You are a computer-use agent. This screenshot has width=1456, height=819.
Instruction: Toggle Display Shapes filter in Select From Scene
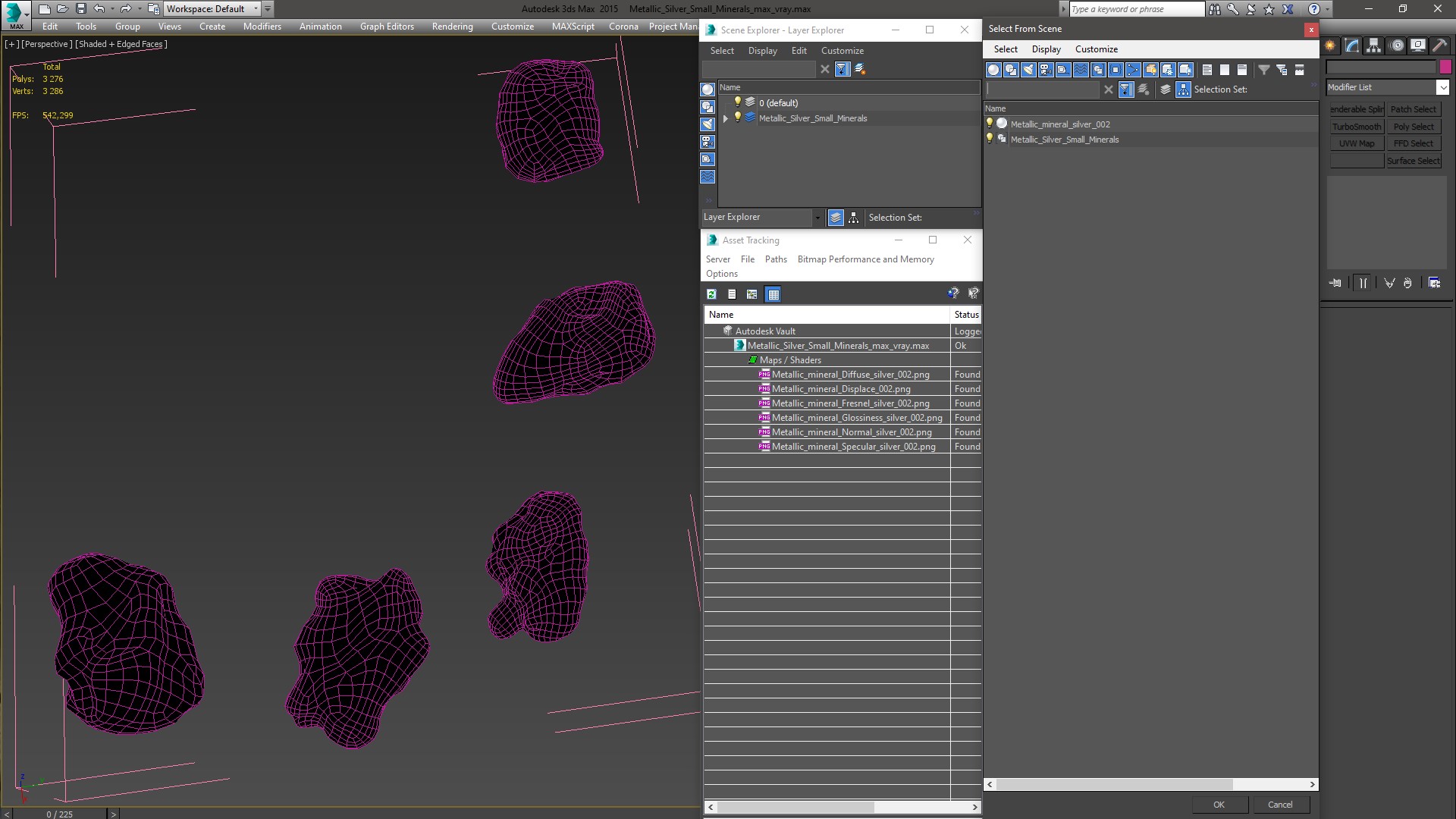click(x=1011, y=70)
